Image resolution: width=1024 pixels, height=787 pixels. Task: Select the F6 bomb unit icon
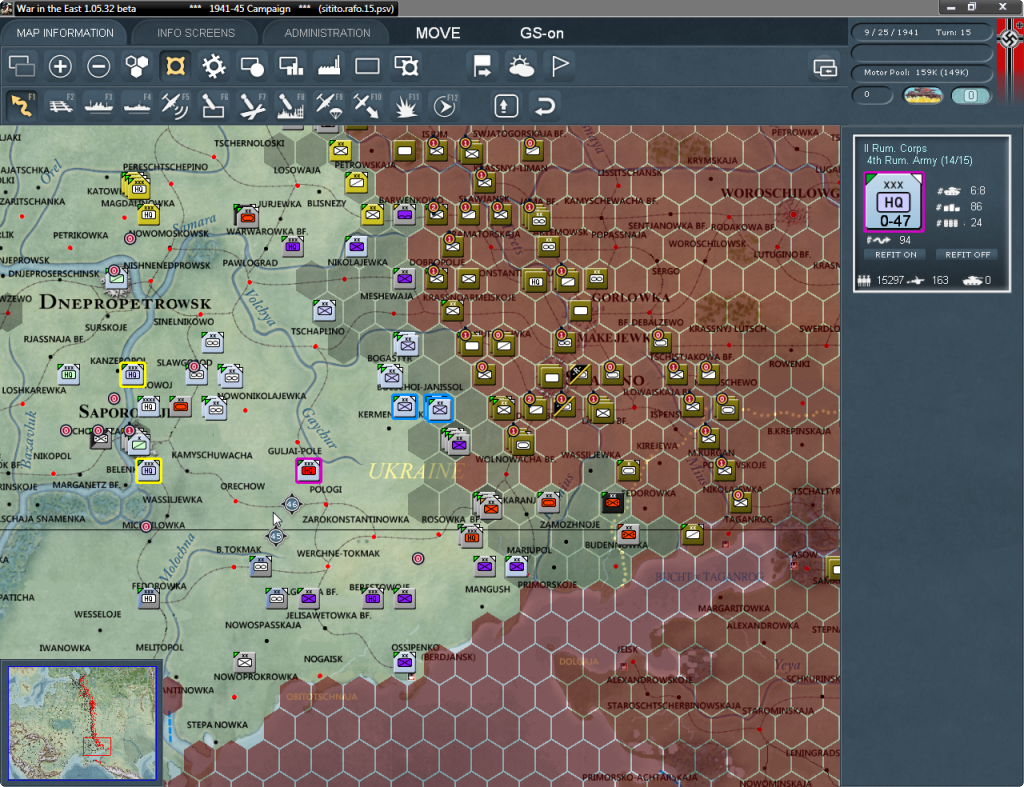coord(214,105)
